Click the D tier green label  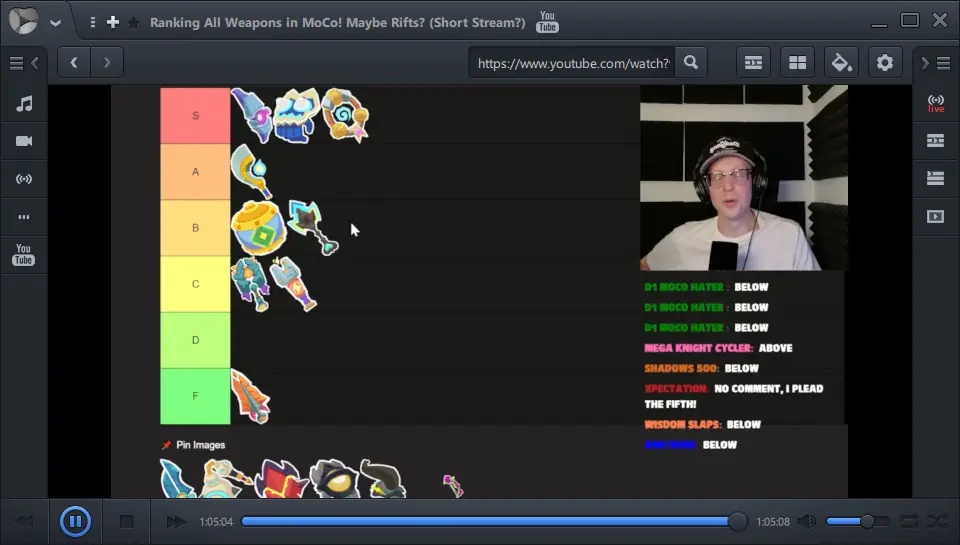[x=195, y=340]
